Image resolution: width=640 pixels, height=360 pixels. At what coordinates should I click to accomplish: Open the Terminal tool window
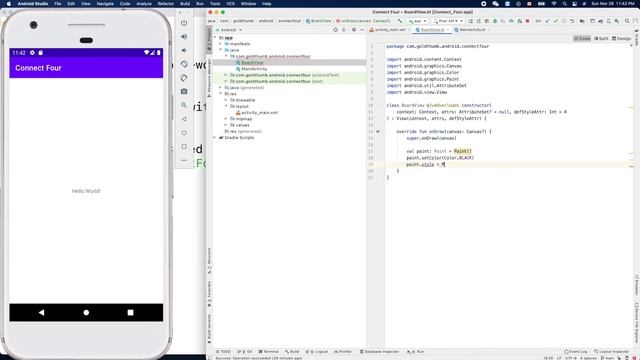[x=269, y=351]
